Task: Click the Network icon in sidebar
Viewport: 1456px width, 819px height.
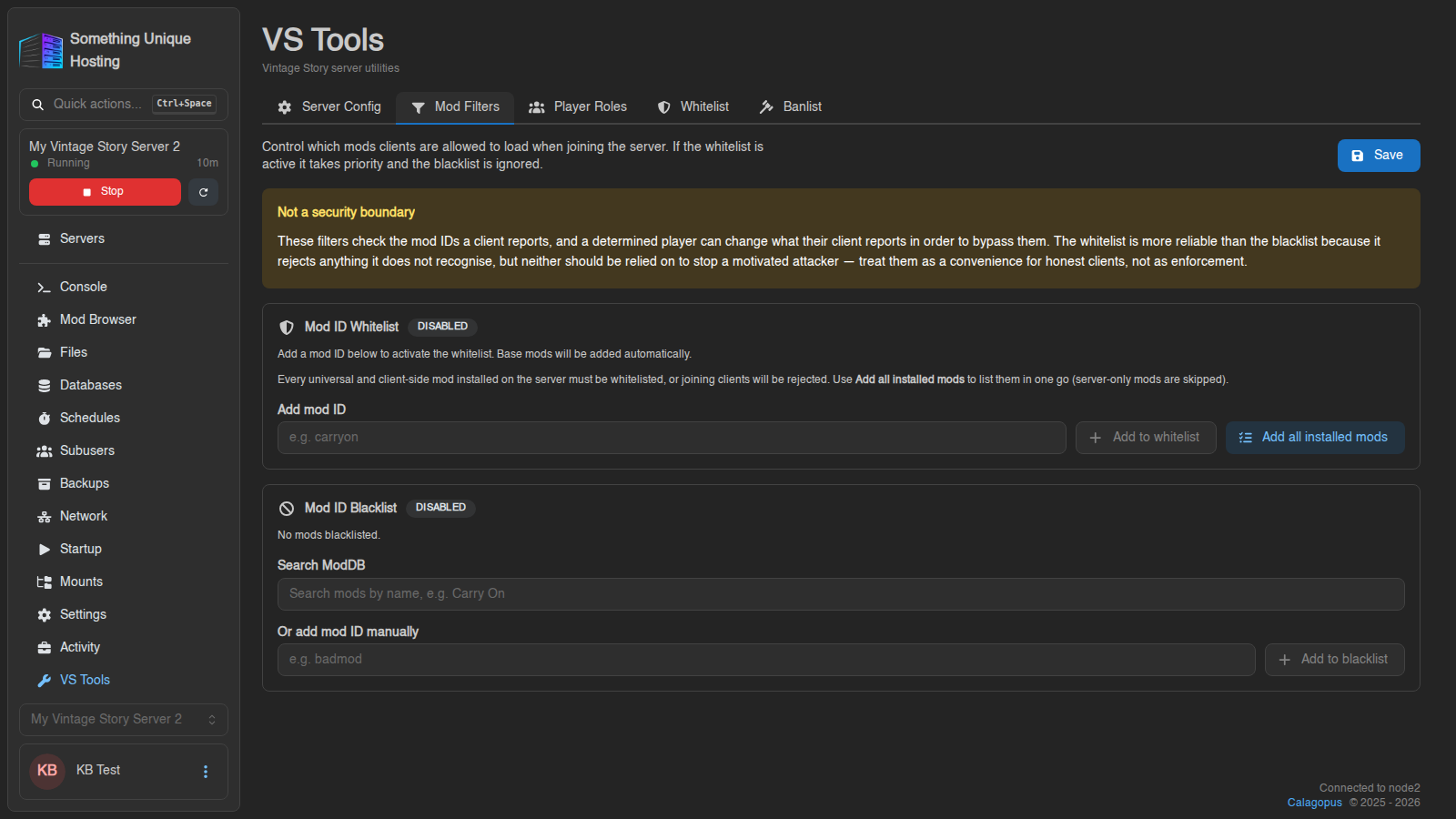Action: [44, 517]
